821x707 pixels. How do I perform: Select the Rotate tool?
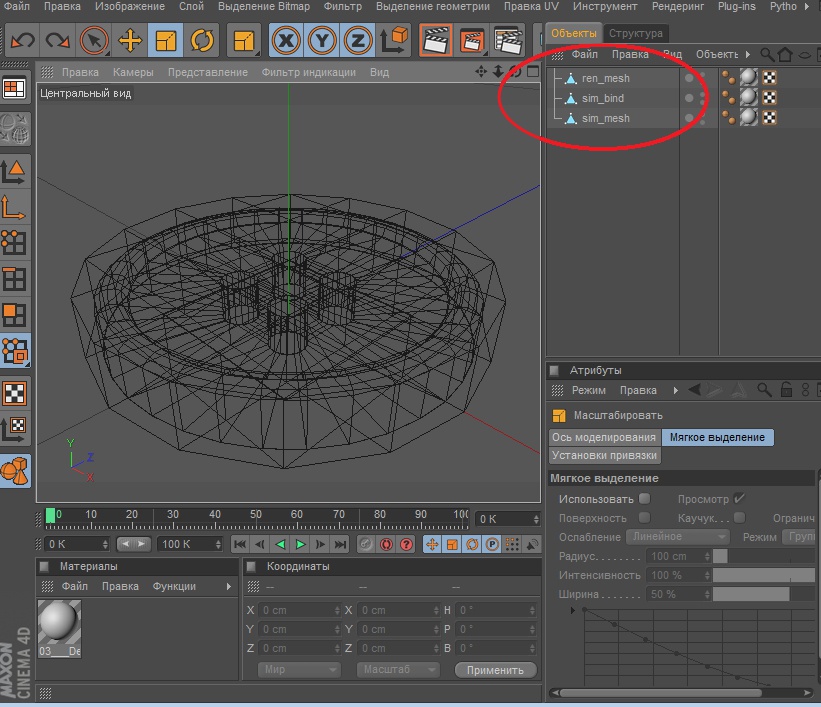click(202, 41)
